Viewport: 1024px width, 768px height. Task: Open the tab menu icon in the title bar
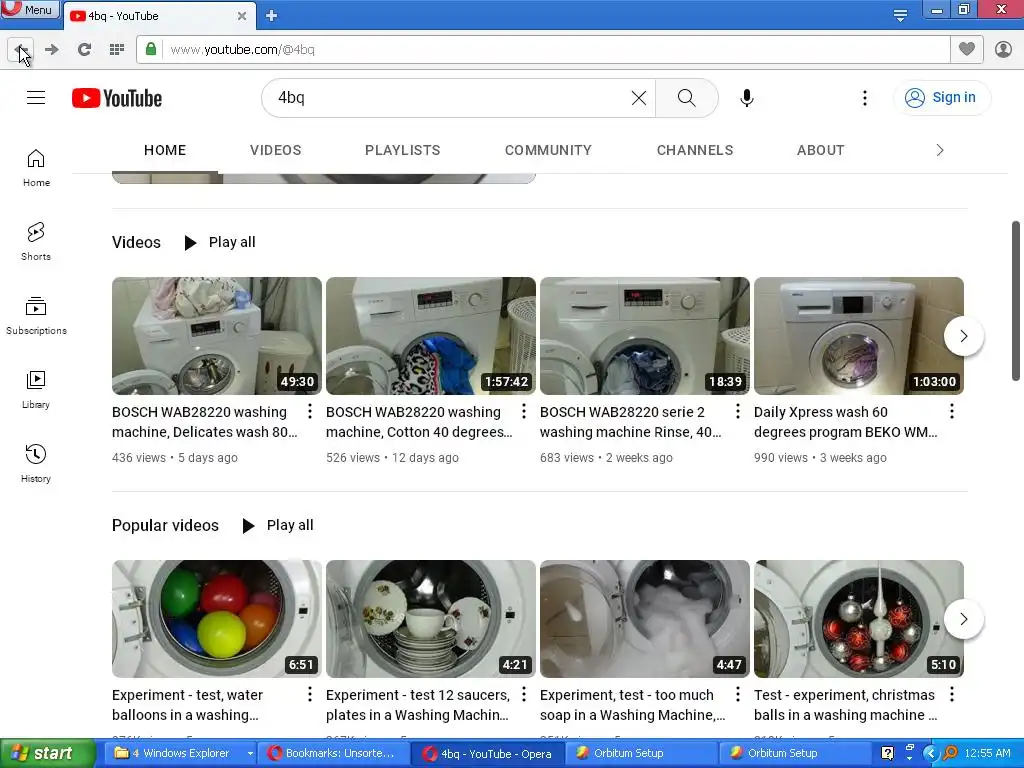900,15
